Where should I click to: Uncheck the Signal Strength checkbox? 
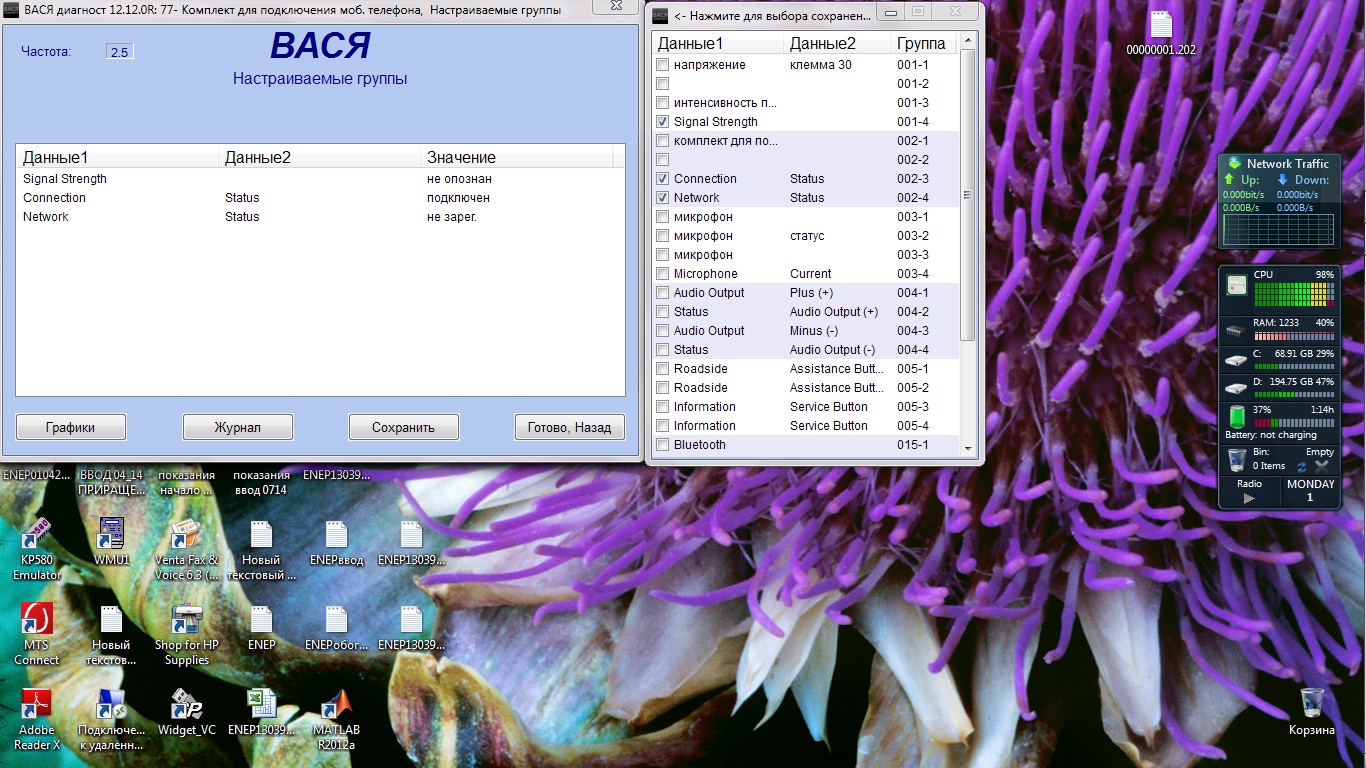coord(662,122)
